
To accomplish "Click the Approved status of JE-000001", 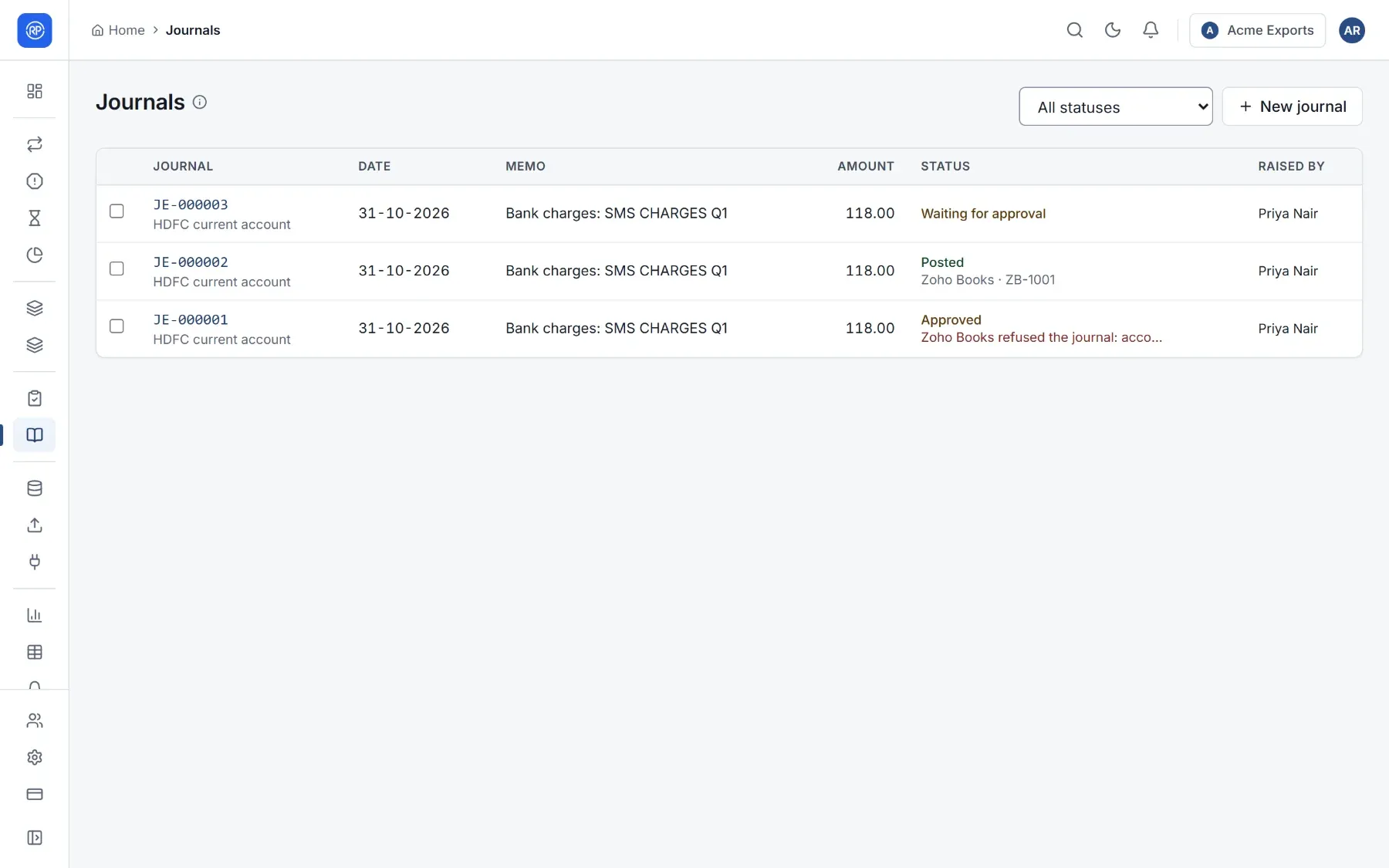I will [x=951, y=319].
